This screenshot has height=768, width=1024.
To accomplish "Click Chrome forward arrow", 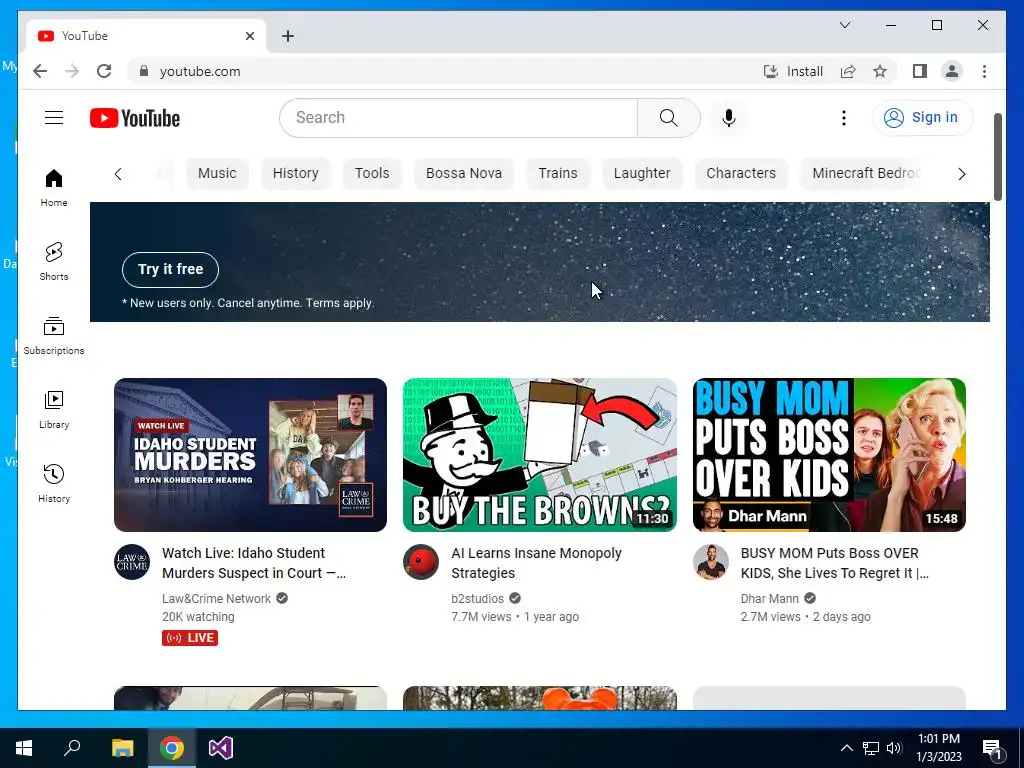I will pyautogui.click(x=72, y=71).
